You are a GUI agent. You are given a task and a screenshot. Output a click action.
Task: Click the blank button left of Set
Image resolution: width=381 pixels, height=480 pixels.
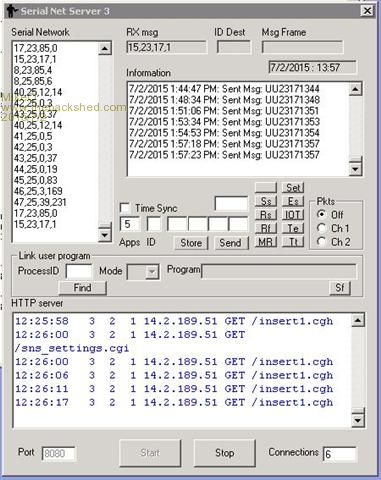click(x=266, y=188)
